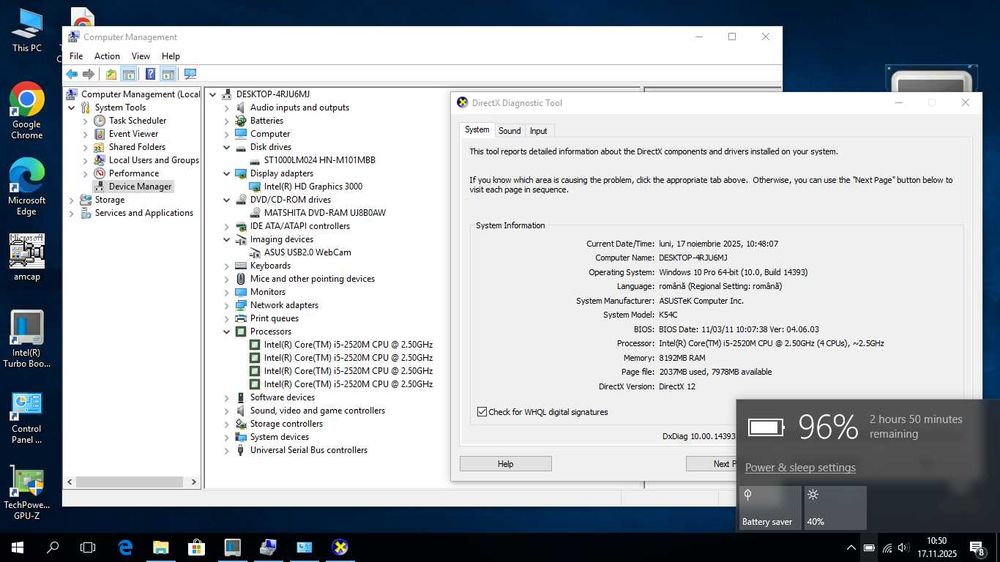
Task: Select DESKTOP-4RJU6MJ root node
Action: tap(272, 94)
